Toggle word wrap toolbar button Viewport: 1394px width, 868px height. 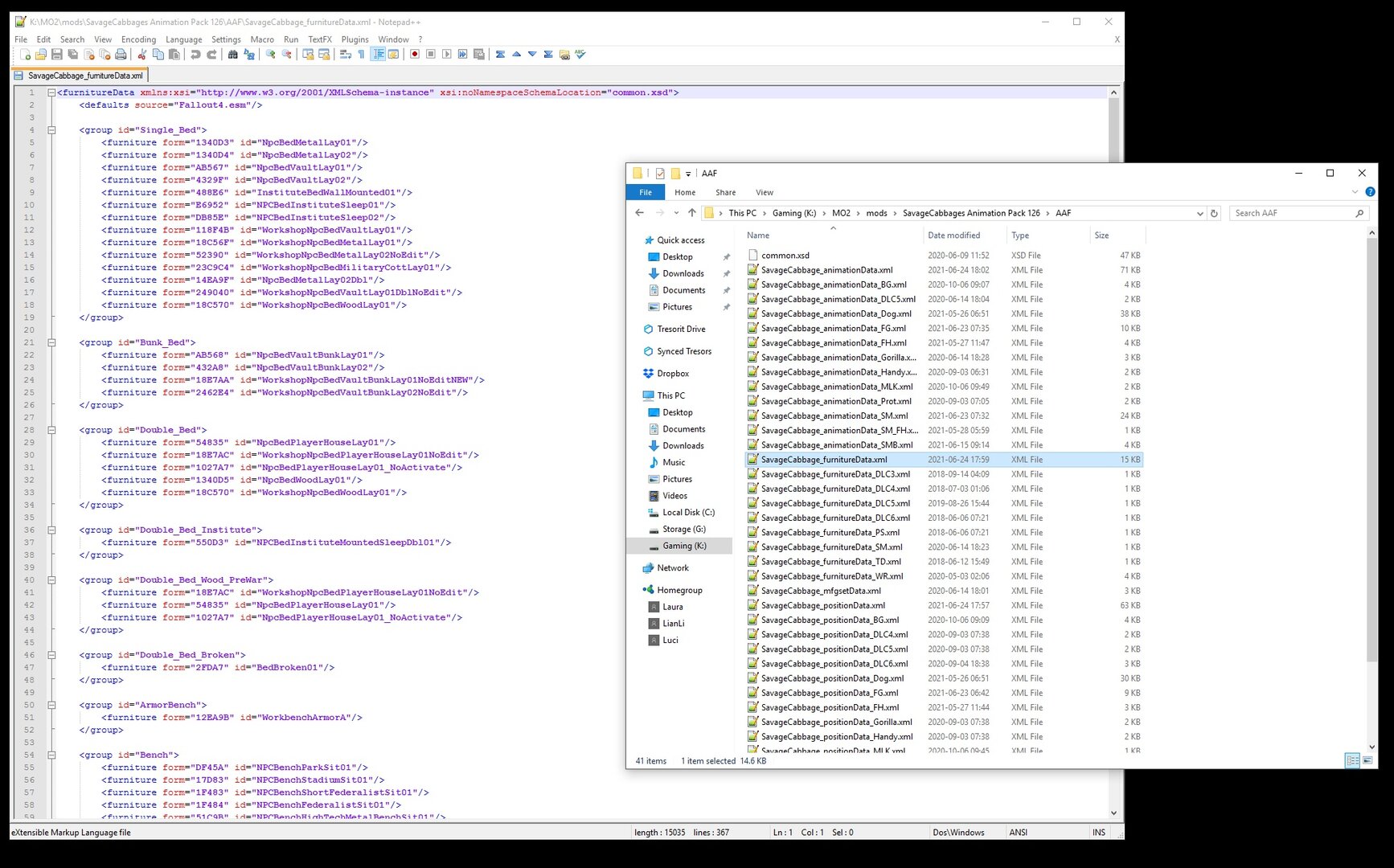coord(345,55)
